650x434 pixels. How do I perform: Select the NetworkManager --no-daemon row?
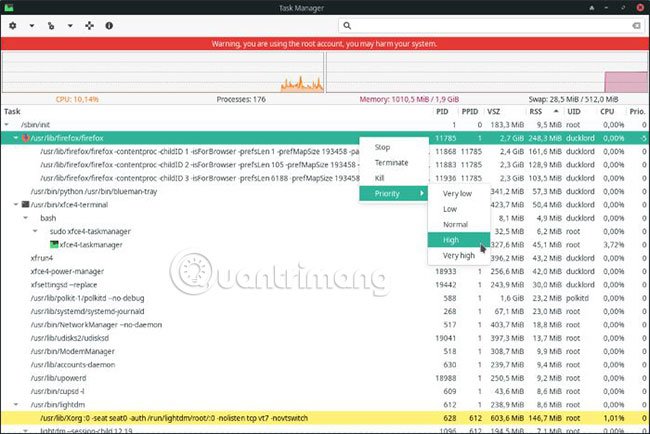[x=324, y=324]
